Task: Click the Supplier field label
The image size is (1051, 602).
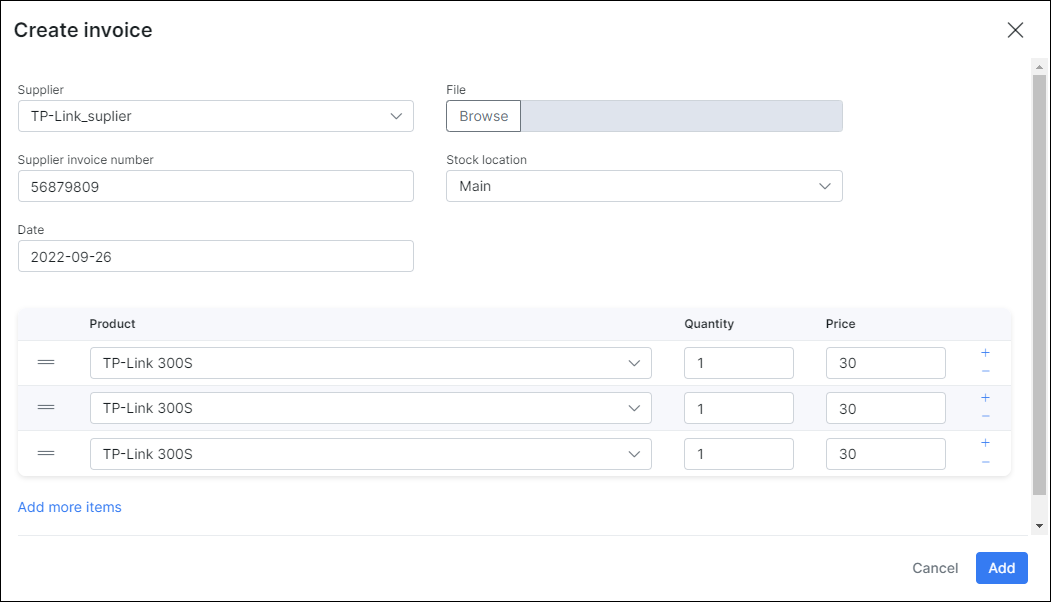Action: tap(41, 90)
